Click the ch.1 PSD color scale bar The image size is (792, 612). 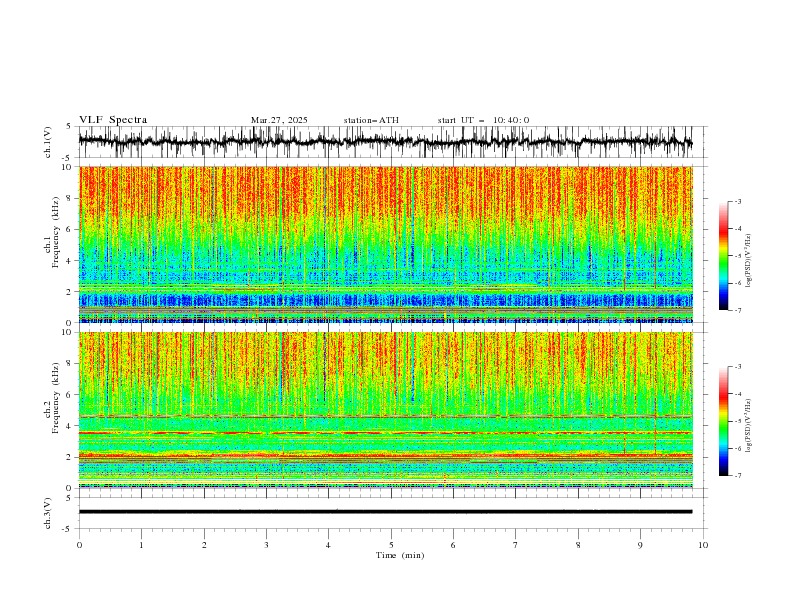[723, 256]
